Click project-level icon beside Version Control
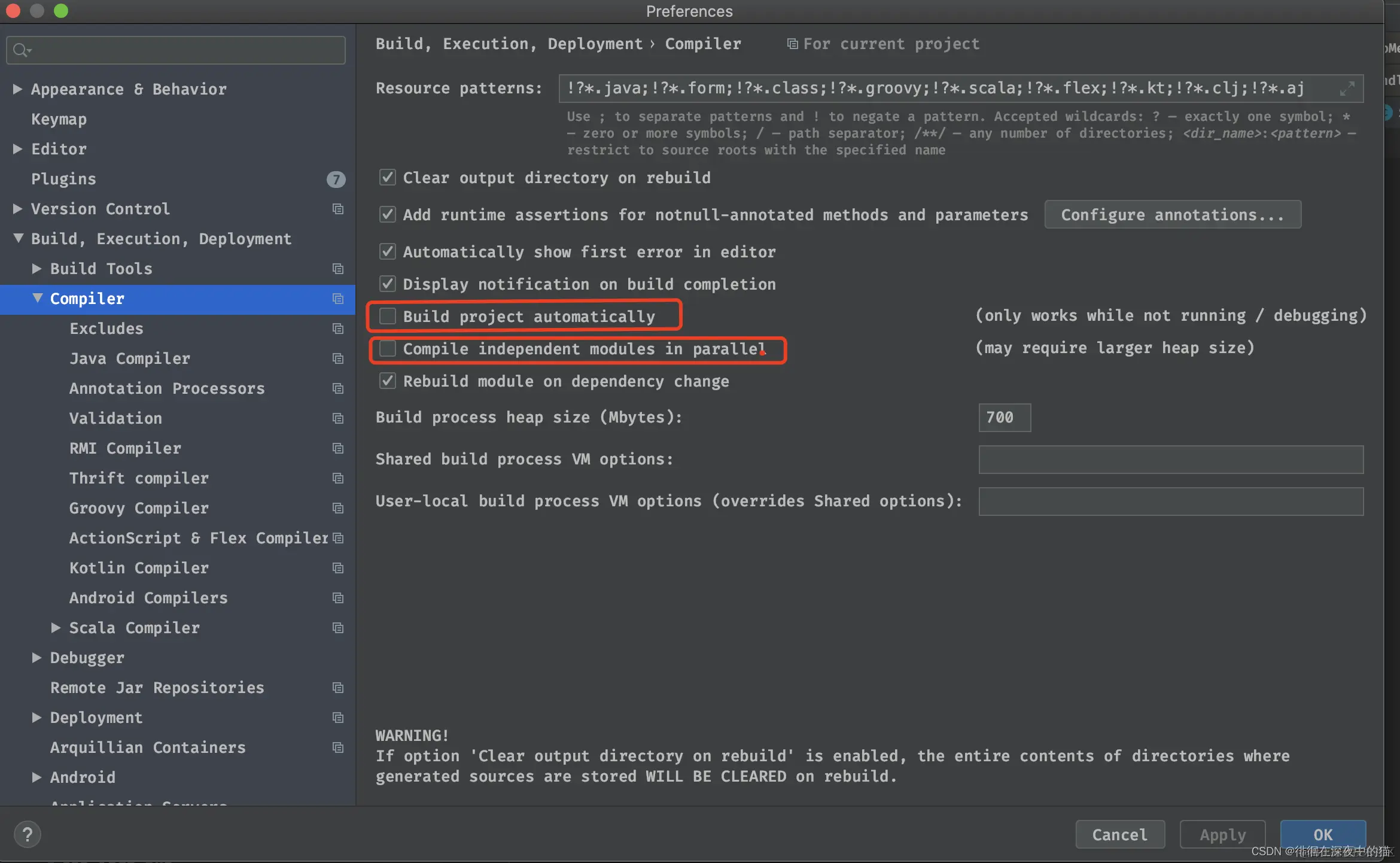 pyautogui.click(x=338, y=209)
